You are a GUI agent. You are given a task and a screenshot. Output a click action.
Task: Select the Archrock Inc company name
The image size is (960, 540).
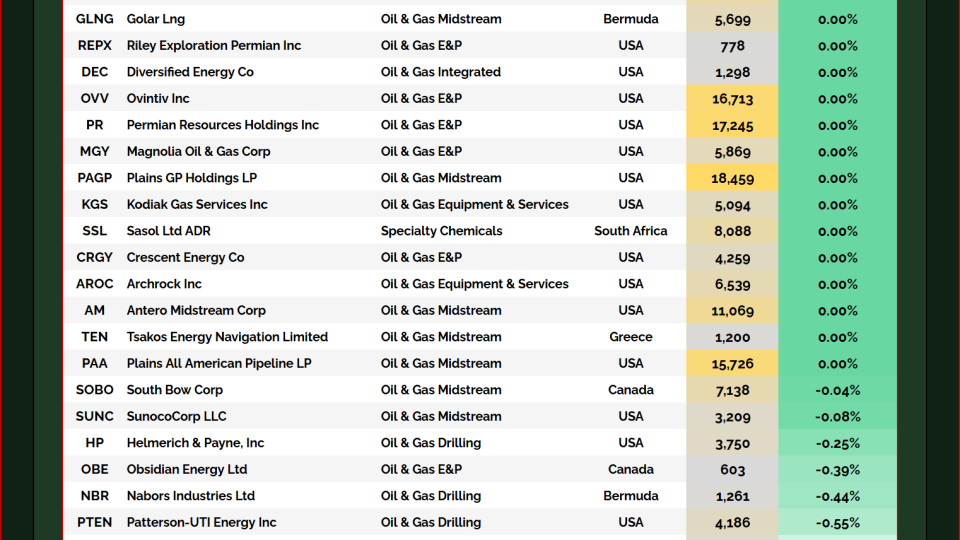164,284
